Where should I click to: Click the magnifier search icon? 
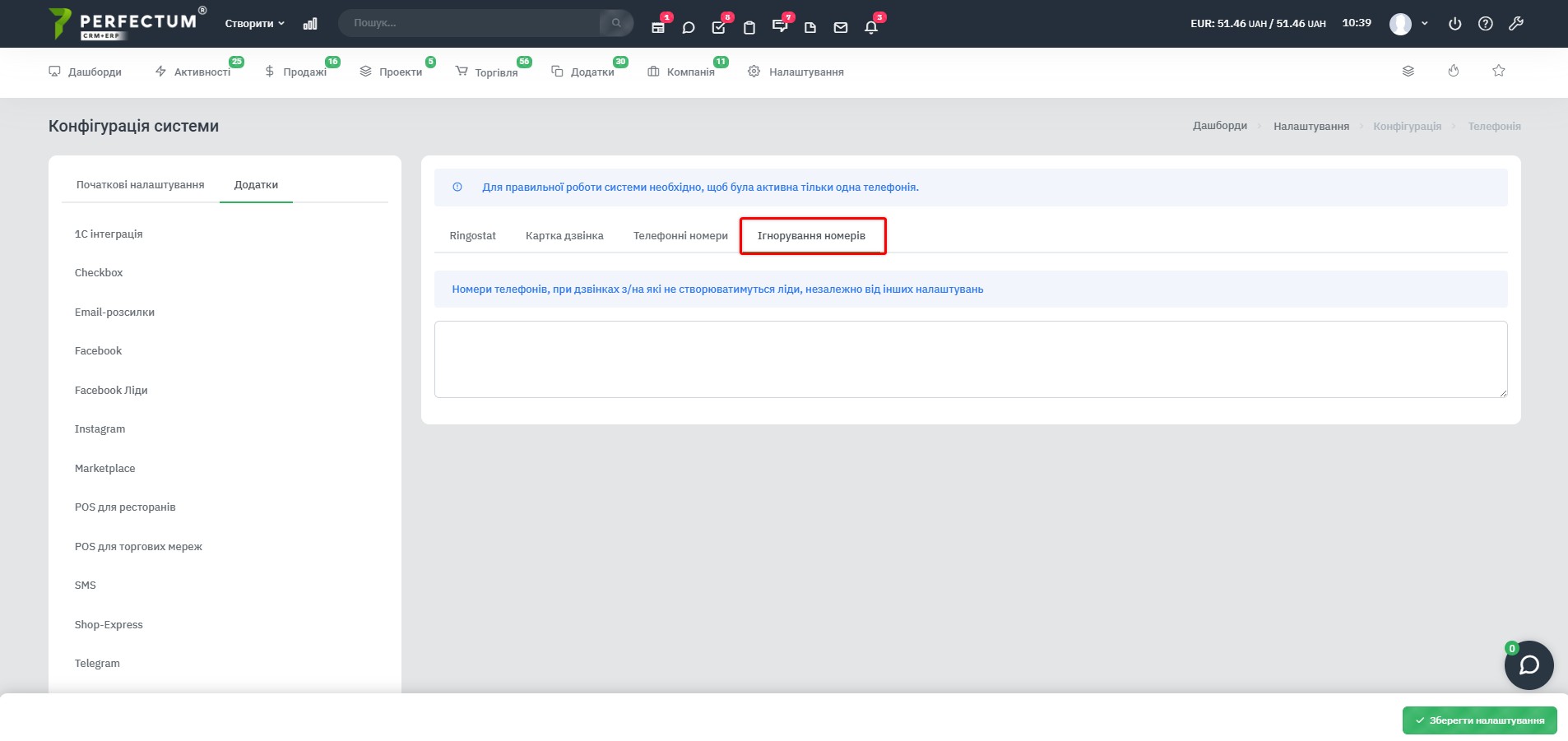pos(616,23)
